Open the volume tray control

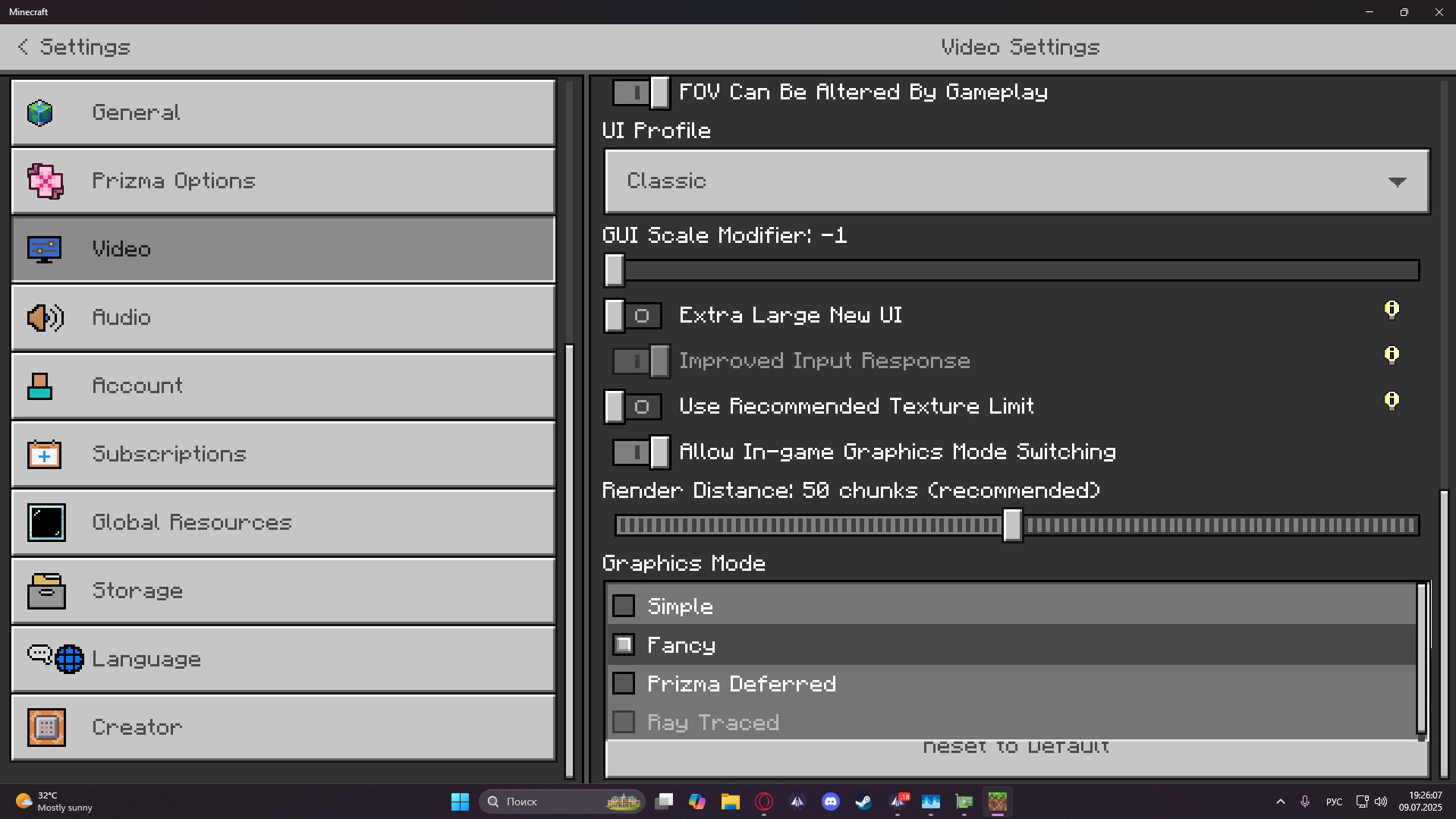point(1381,802)
